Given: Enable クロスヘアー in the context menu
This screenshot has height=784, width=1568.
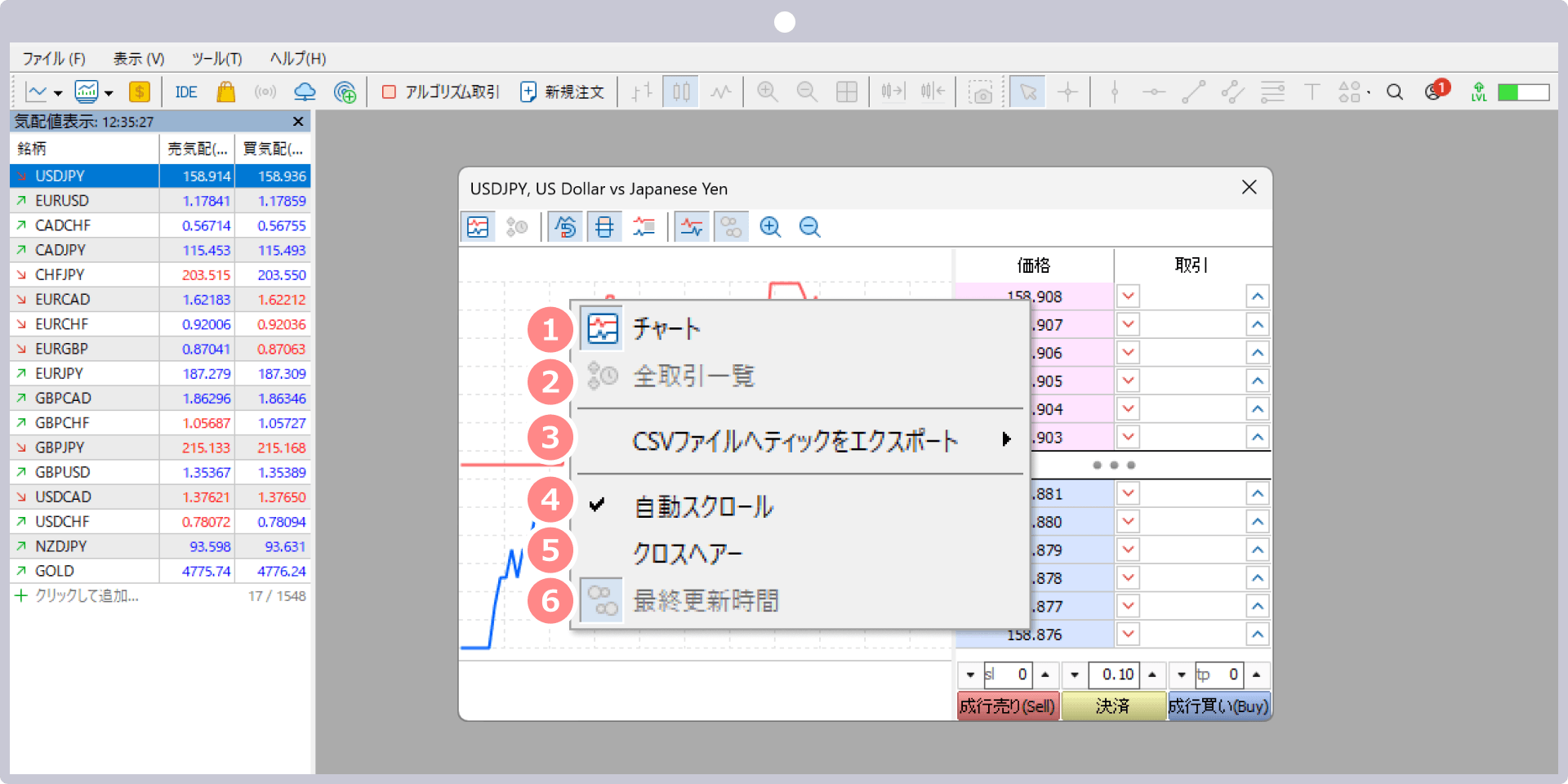Looking at the screenshot, I should [688, 554].
